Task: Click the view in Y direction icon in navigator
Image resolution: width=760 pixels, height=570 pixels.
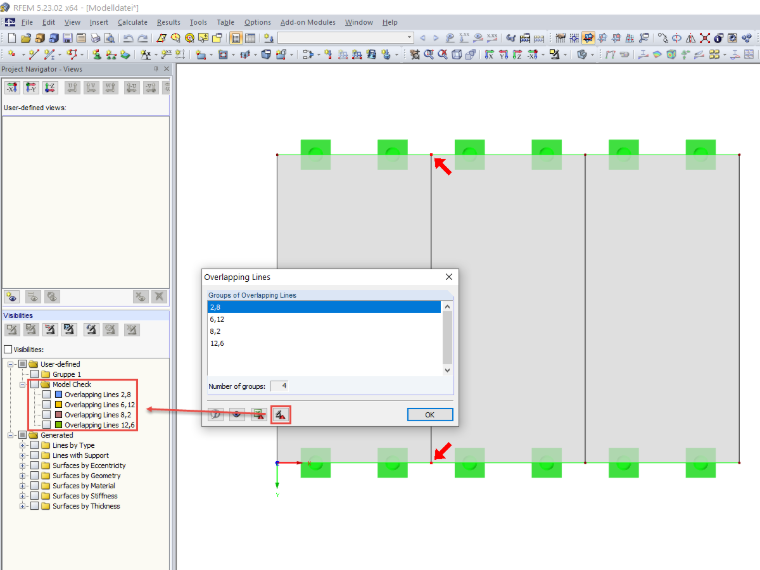Action: [x=31, y=87]
